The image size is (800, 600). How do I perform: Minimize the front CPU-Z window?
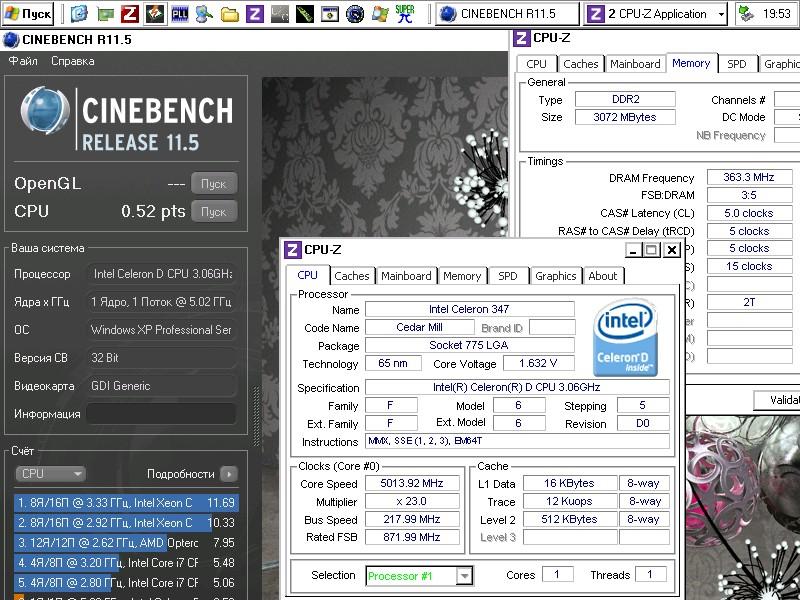tap(633, 250)
